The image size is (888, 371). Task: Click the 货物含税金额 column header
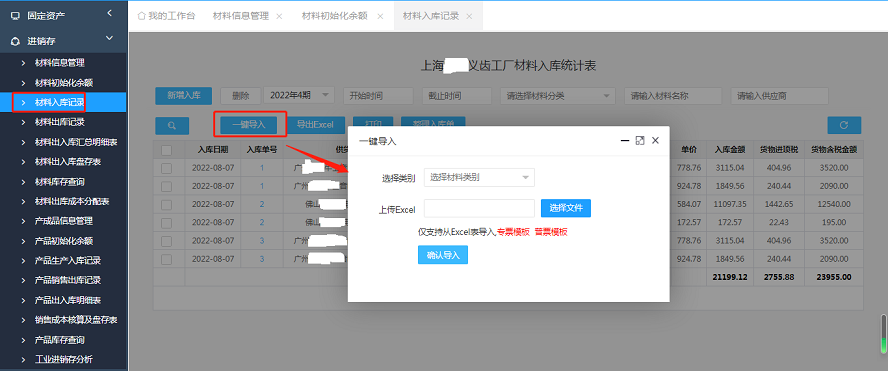pos(833,150)
